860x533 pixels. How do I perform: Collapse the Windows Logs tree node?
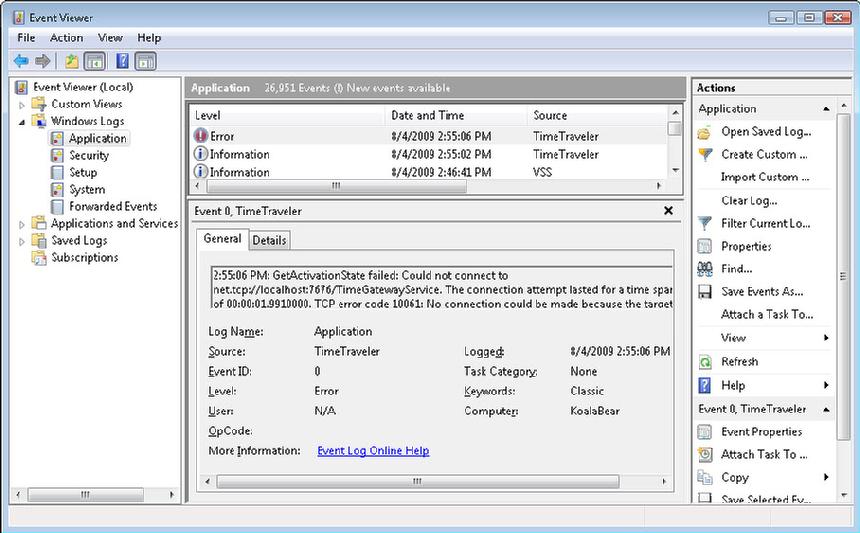point(22,122)
